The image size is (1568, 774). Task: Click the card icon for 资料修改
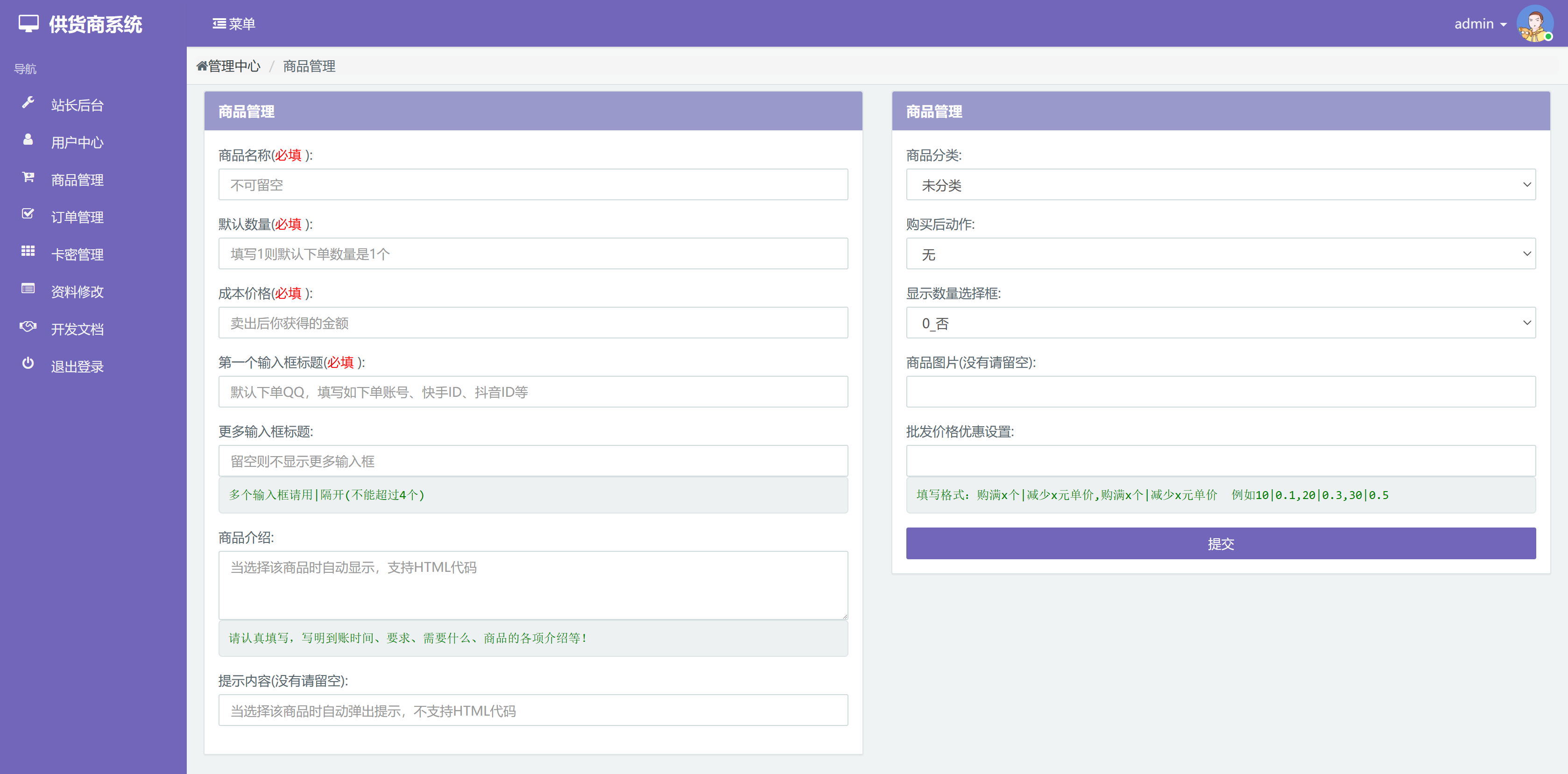click(28, 288)
